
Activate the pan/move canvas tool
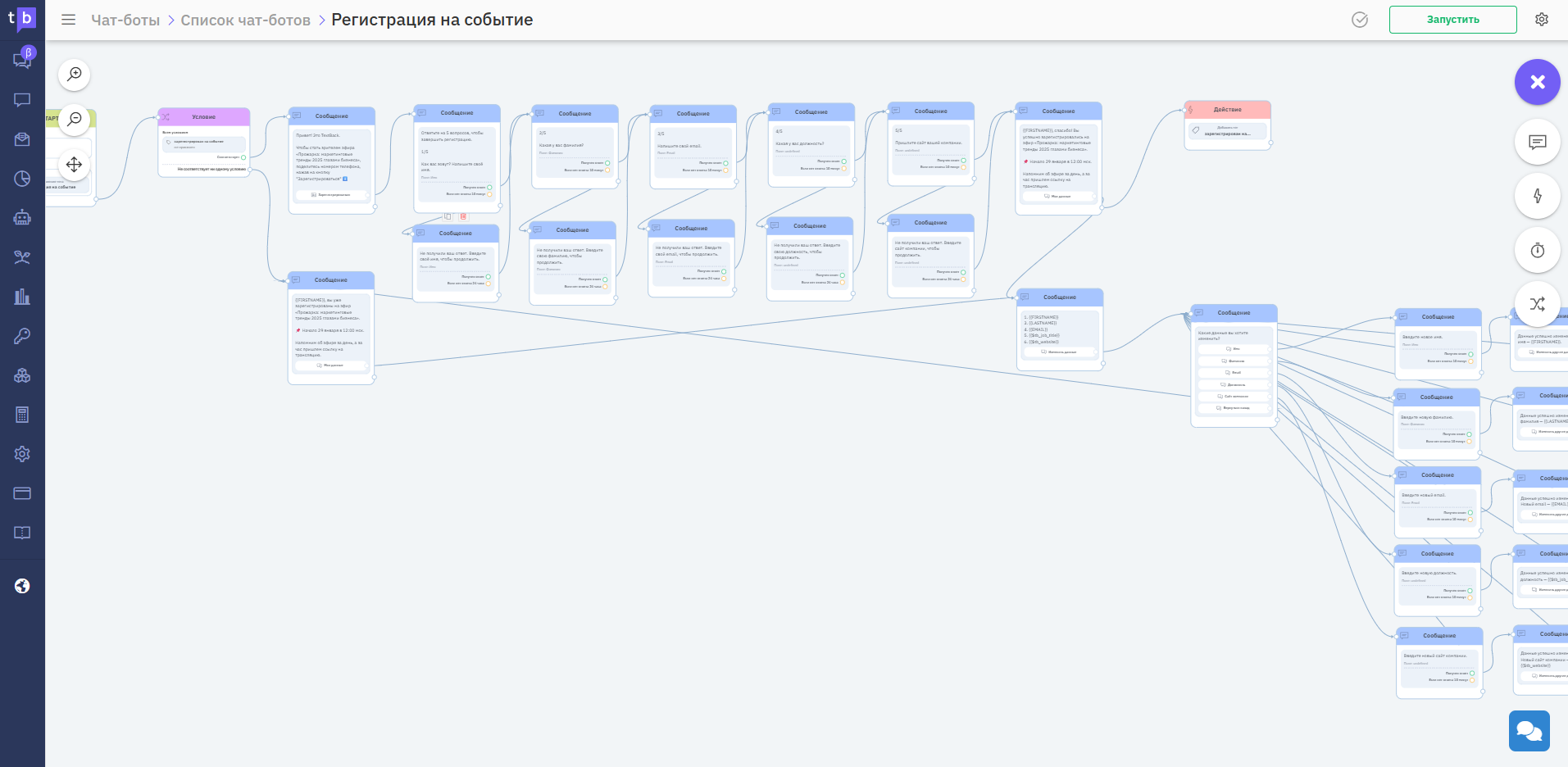pyautogui.click(x=75, y=165)
